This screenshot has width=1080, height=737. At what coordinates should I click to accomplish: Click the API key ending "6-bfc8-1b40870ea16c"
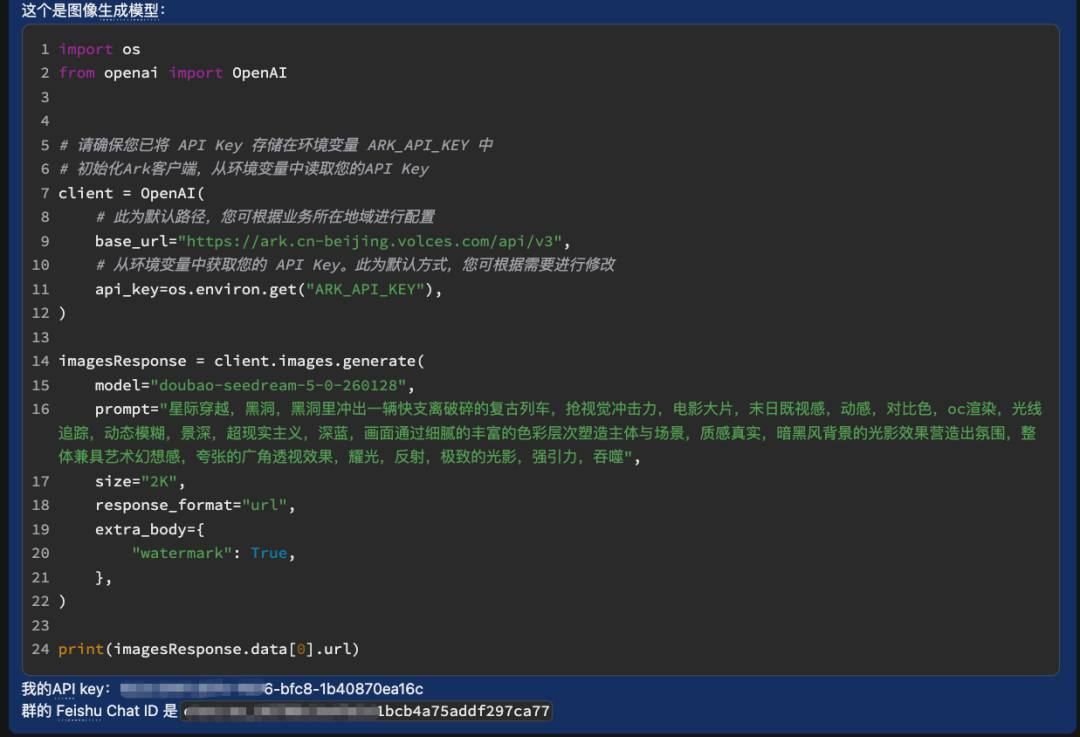point(271,689)
